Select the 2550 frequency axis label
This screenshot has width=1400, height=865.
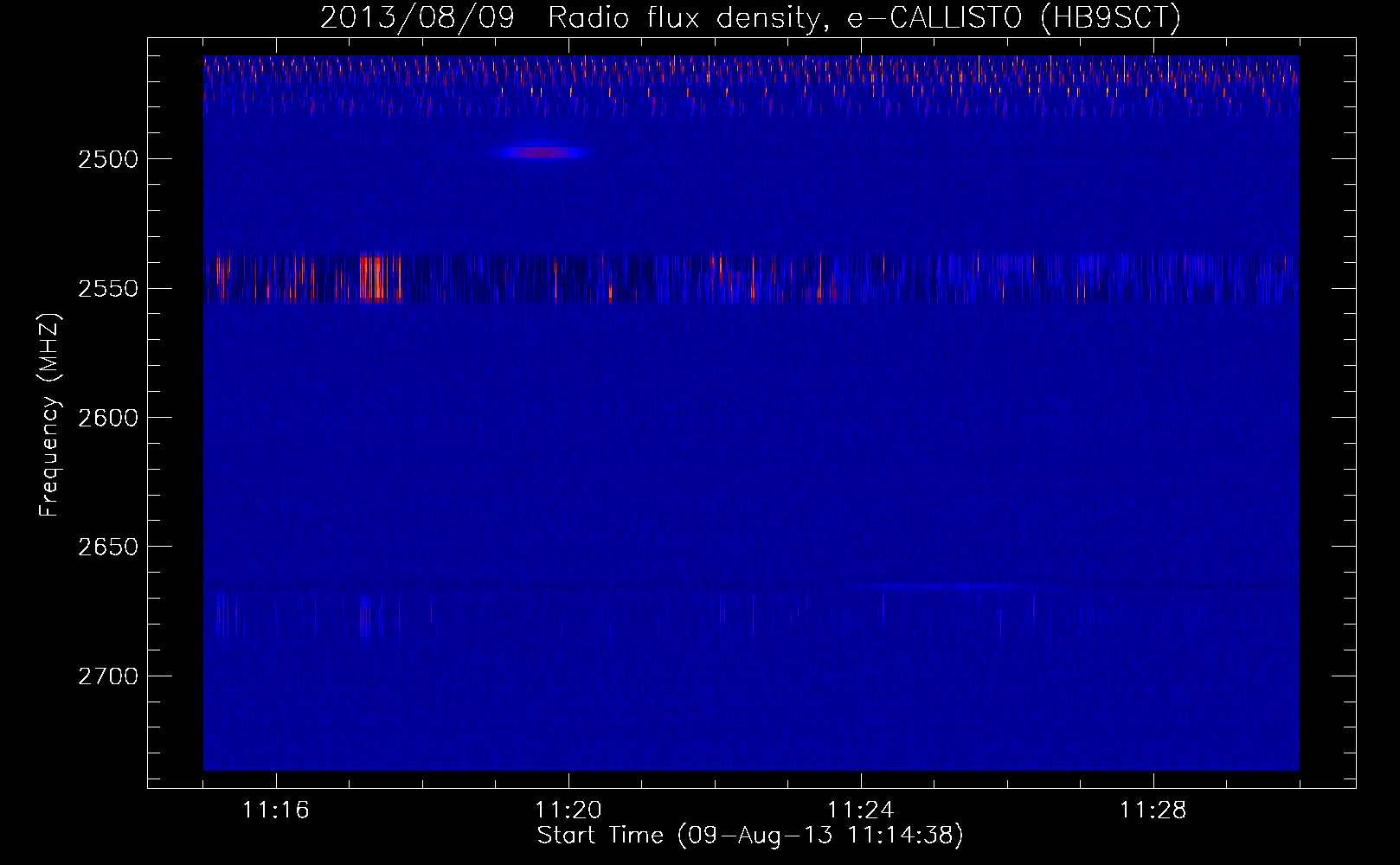pos(107,288)
